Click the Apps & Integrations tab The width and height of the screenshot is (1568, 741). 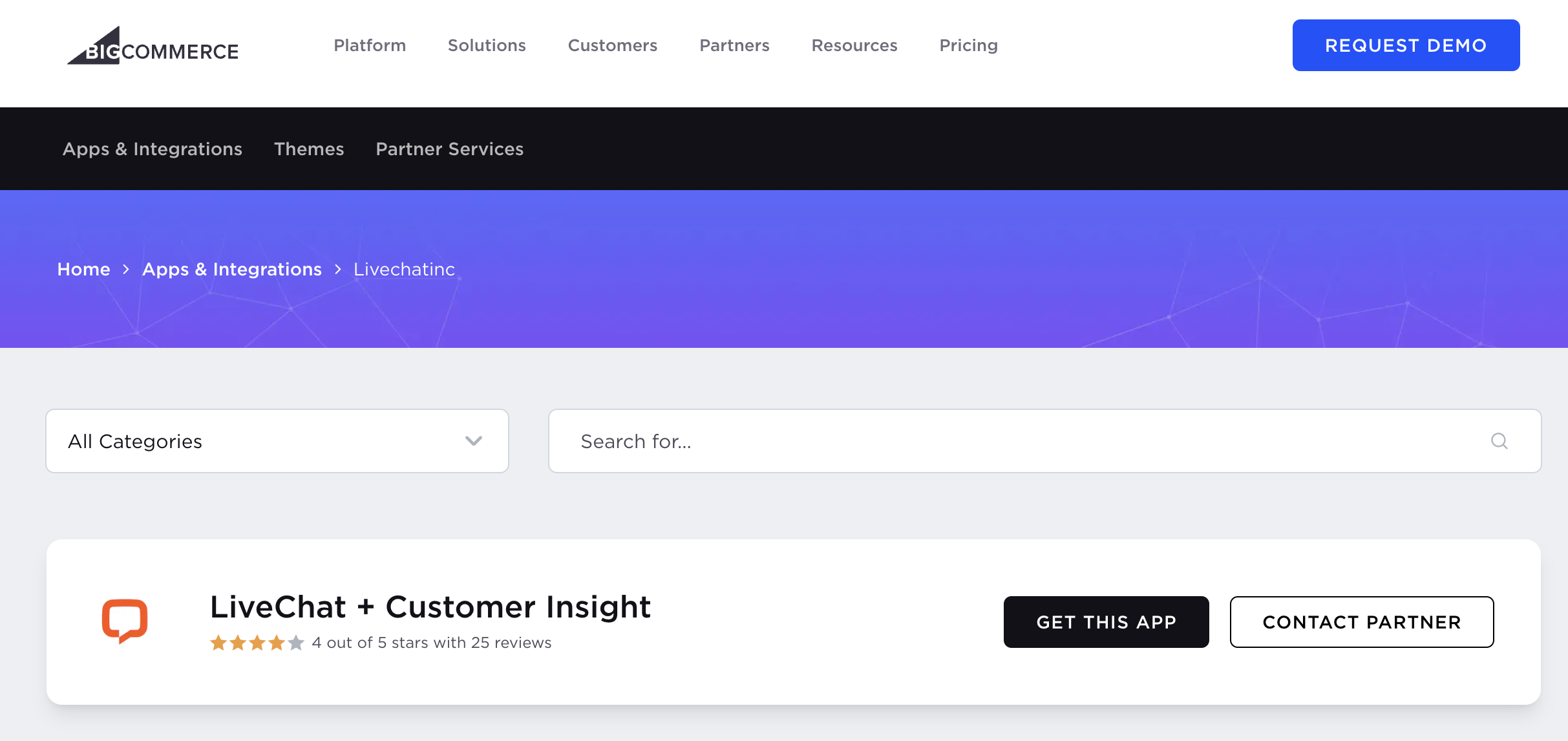tap(153, 149)
